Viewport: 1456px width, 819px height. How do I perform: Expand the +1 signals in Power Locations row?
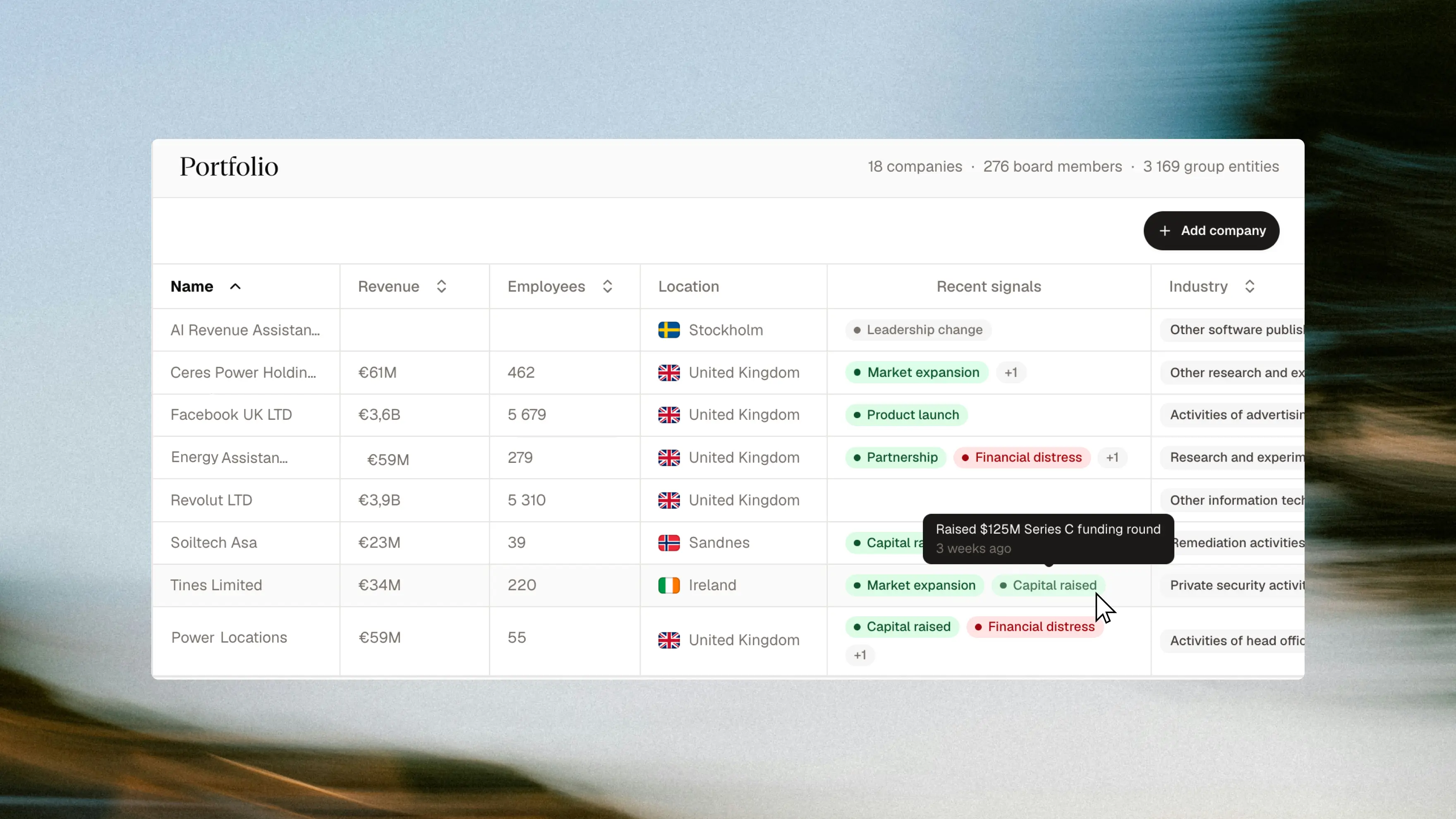point(860,655)
